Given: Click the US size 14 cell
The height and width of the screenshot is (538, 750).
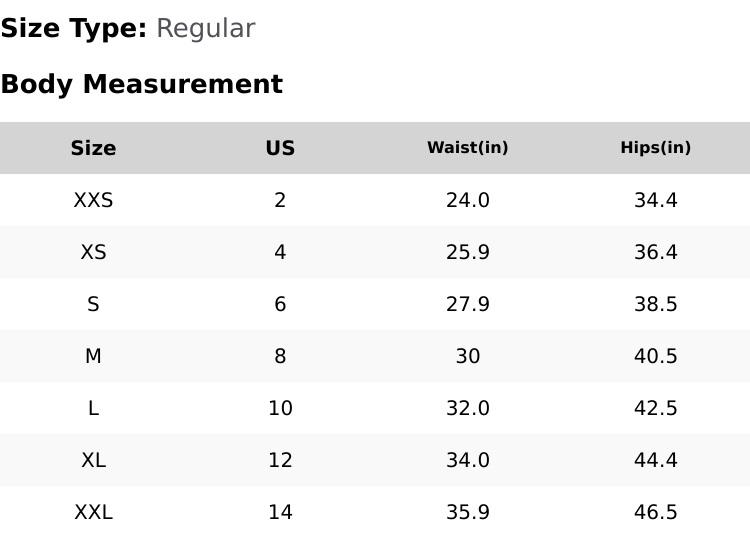Looking at the screenshot, I should [x=280, y=512].
